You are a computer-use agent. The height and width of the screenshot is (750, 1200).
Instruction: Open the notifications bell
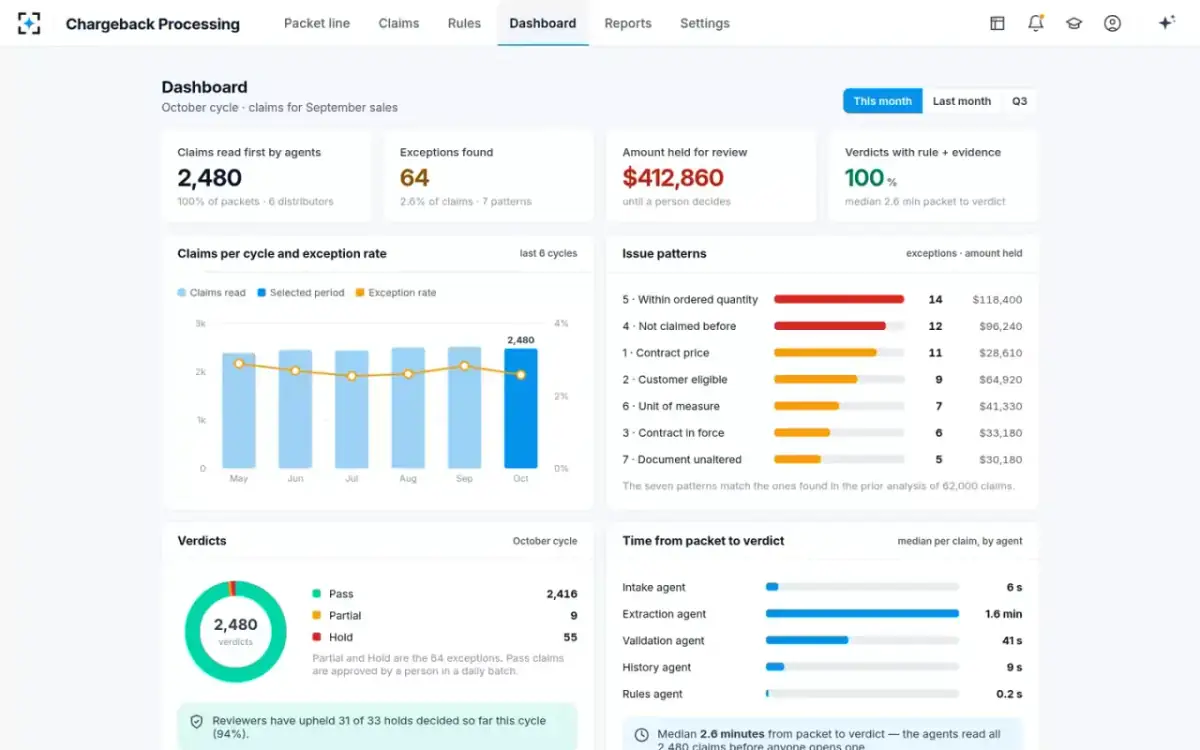pyautogui.click(x=1036, y=23)
